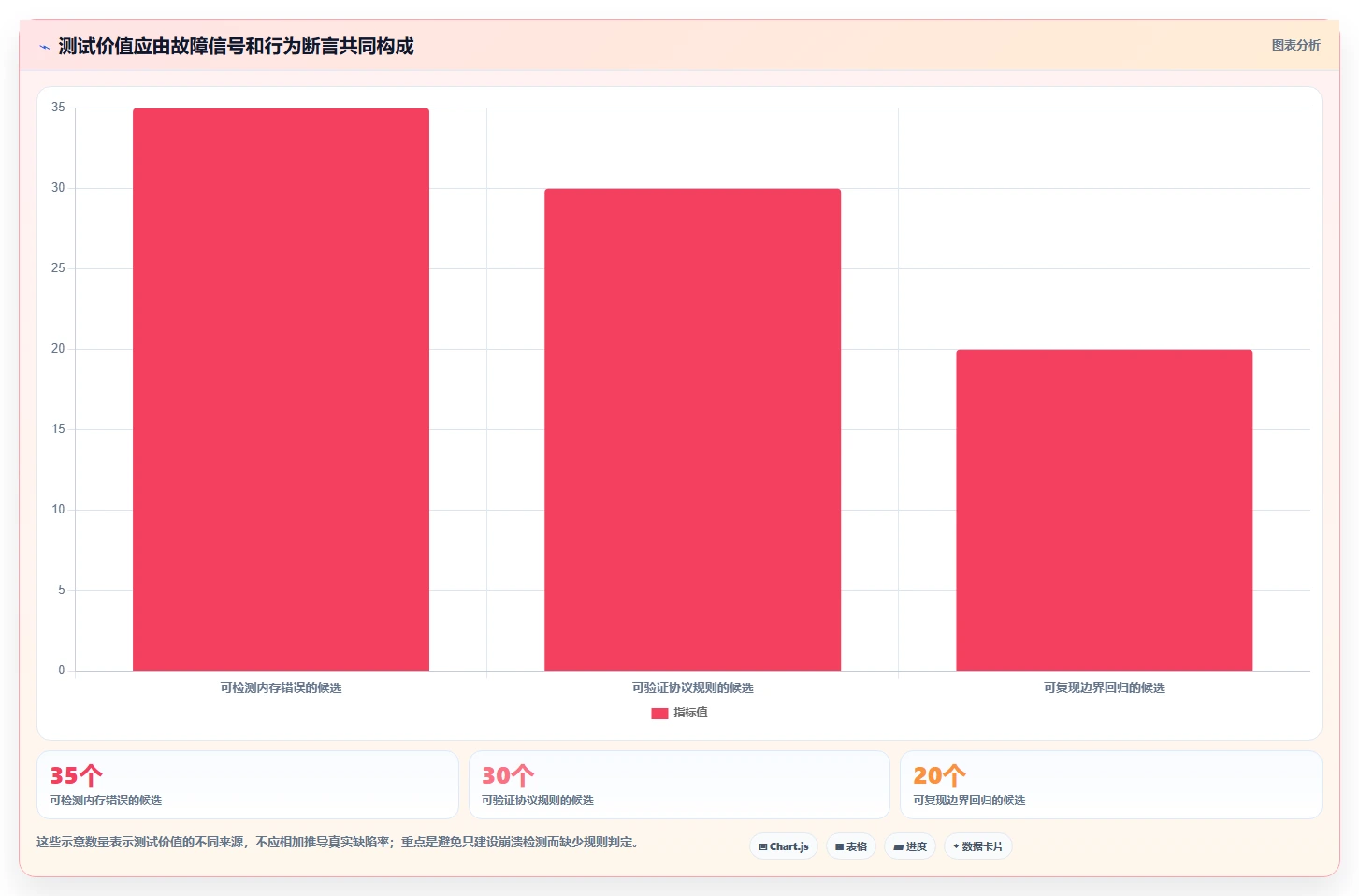Viewport: 1359px width, 896px height.
Task: Click the footnote text beginning 这些示意数量
Action: click(x=339, y=842)
